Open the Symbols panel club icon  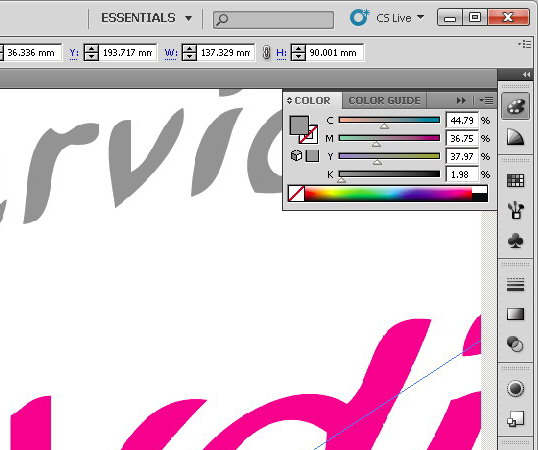pos(515,241)
